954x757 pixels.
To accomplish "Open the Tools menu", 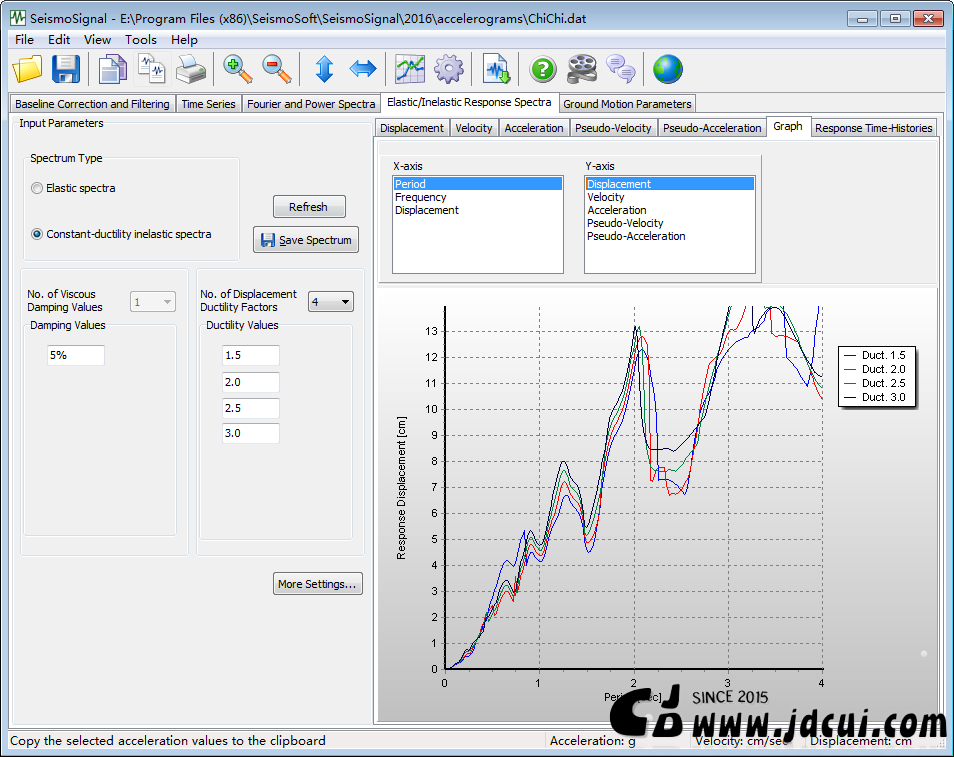I will (x=141, y=40).
